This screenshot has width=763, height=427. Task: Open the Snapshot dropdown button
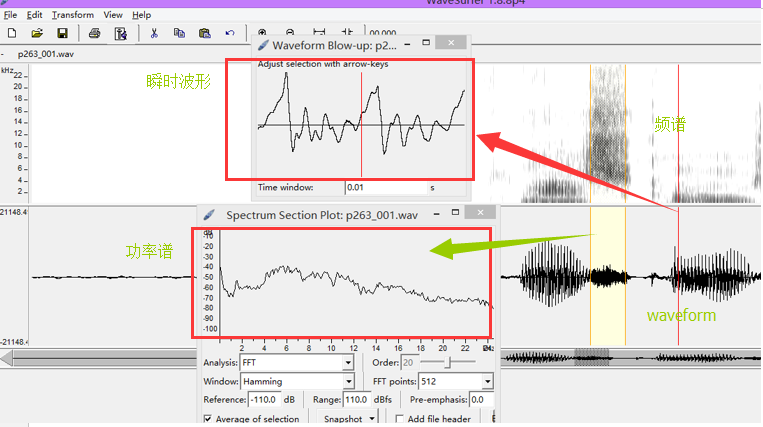pos(348,418)
